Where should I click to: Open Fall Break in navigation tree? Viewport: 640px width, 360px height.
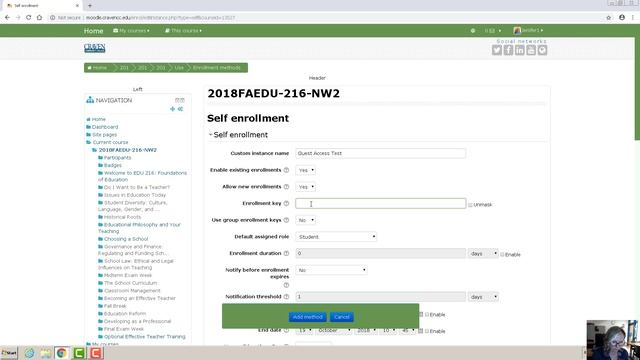[115, 306]
